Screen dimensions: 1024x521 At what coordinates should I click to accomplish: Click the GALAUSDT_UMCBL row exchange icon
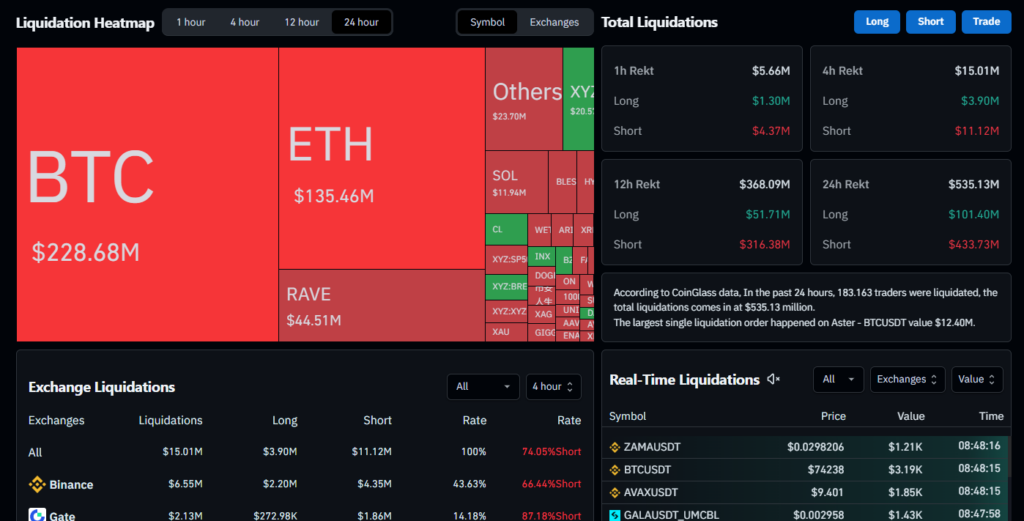615,514
